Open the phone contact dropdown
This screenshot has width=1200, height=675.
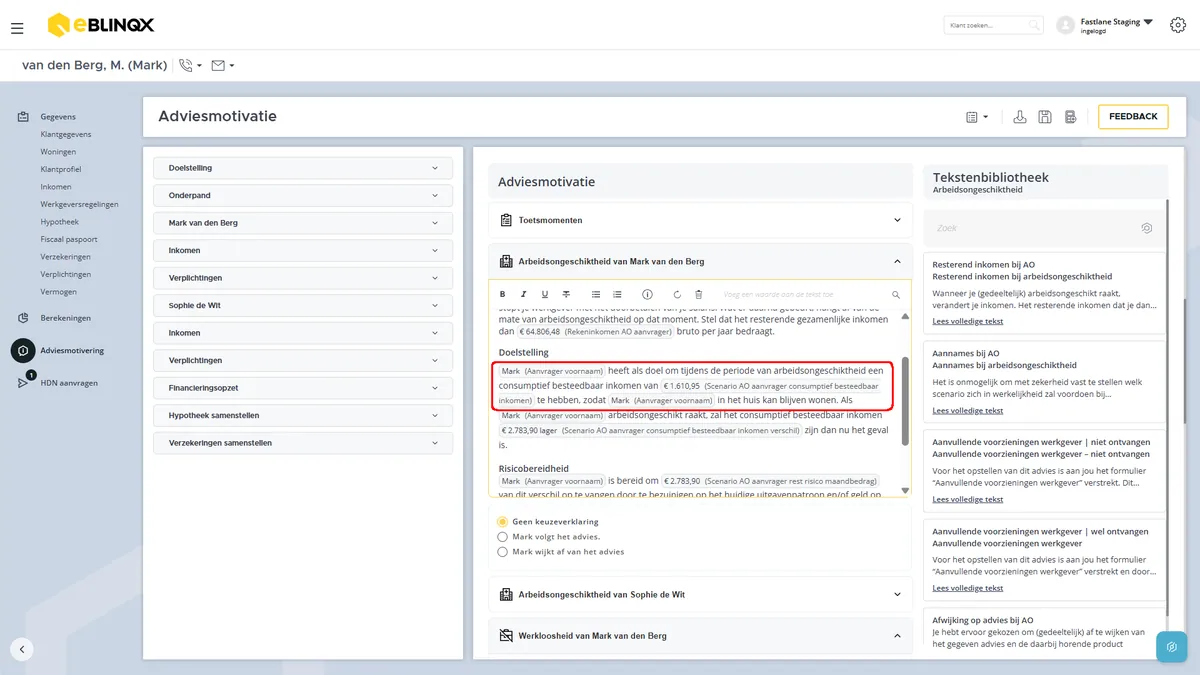click(x=190, y=66)
